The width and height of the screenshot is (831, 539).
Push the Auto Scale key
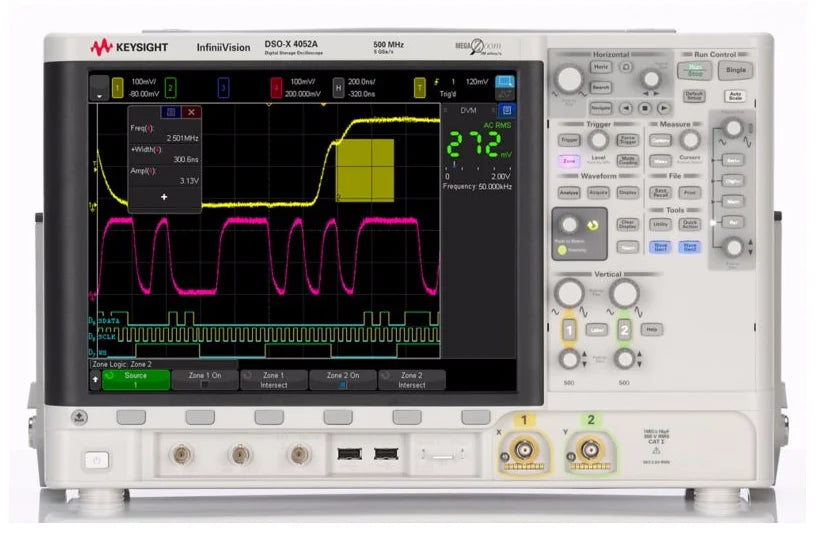(735, 96)
